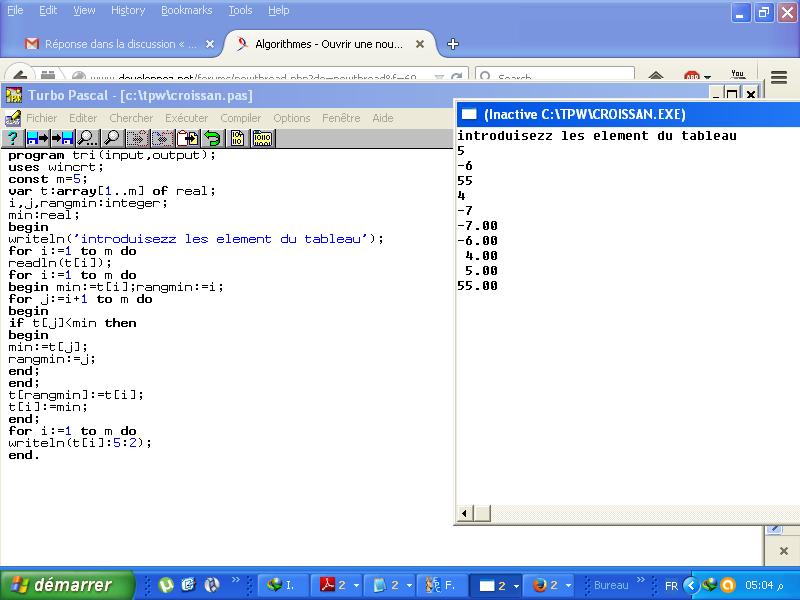Screen dimensions: 800x600
Task: Click the Adblock Plus icon in Firefox
Action: click(692, 77)
